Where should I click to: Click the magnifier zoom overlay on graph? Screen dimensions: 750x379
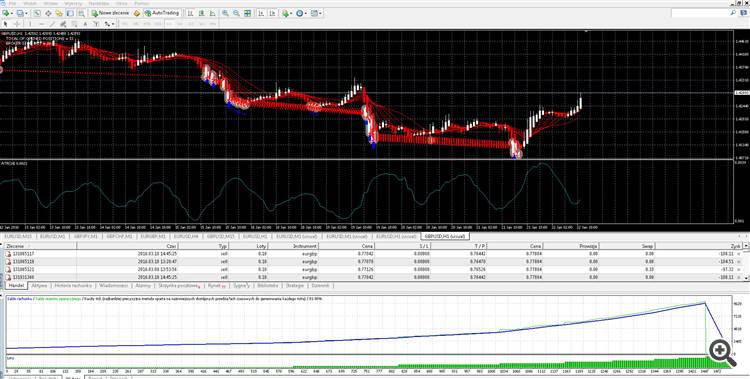[x=722, y=353]
